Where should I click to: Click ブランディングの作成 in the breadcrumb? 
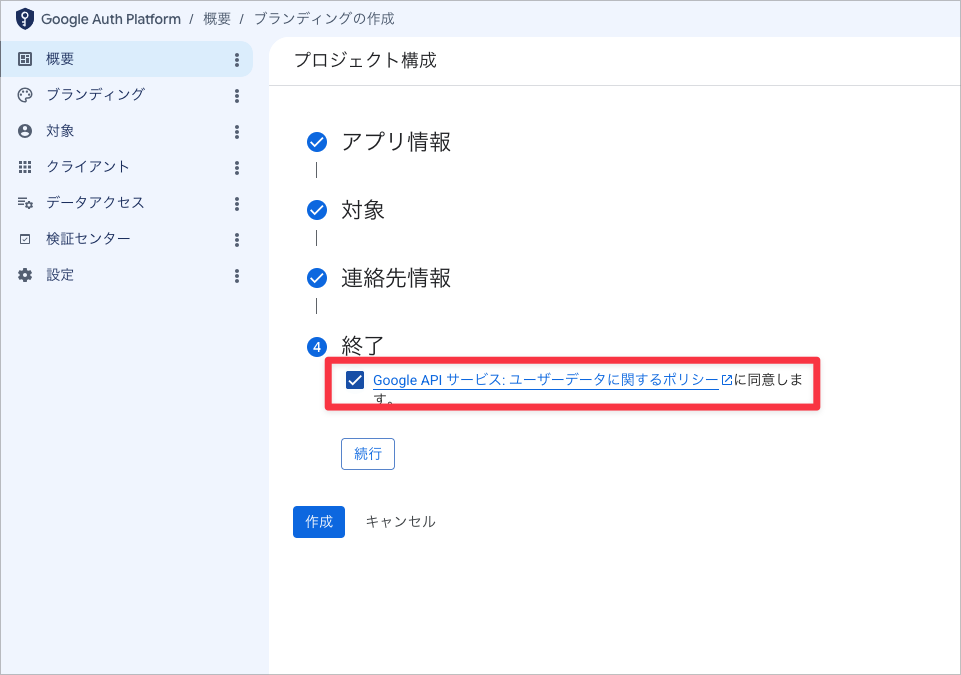[x=324, y=19]
